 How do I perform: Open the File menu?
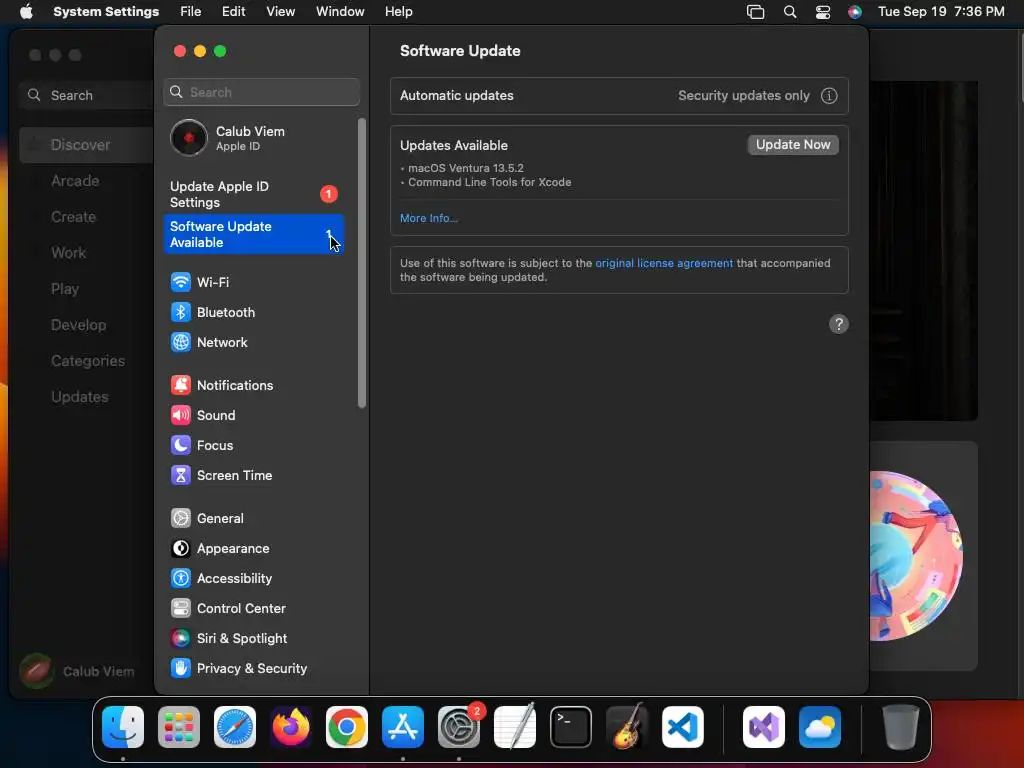[x=191, y=12]
